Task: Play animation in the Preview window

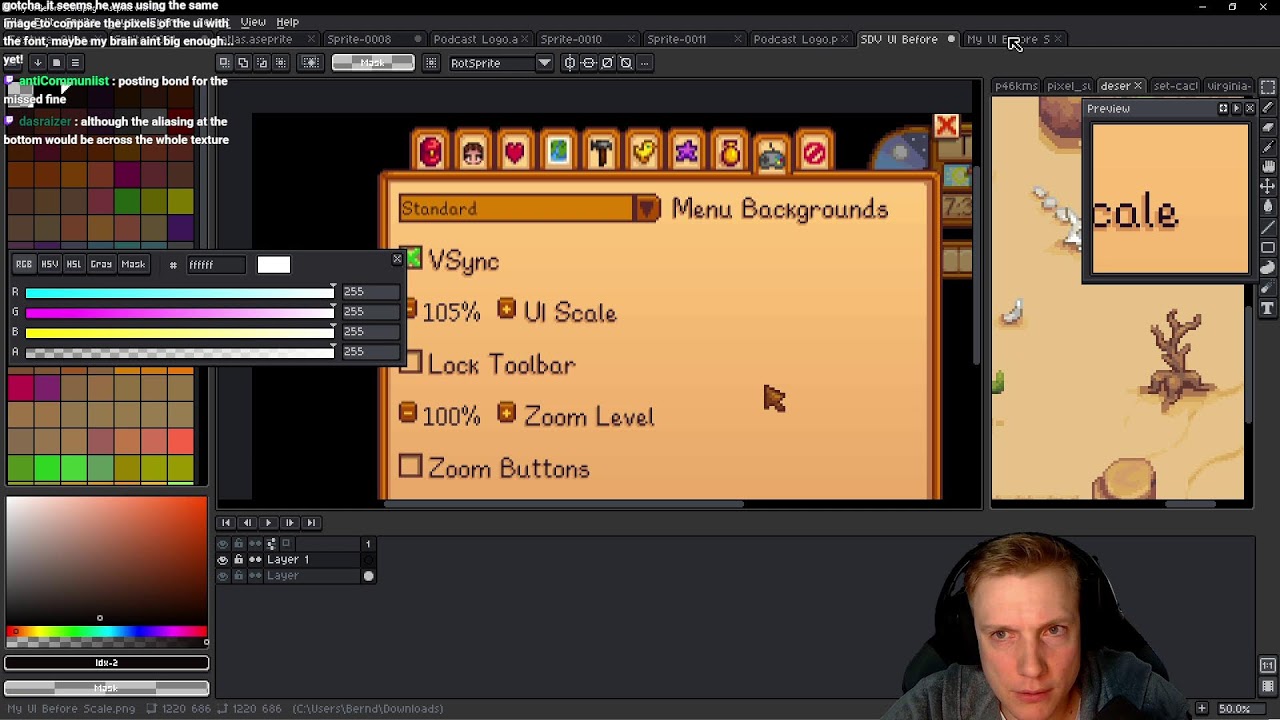Action: pos(1236,108)
